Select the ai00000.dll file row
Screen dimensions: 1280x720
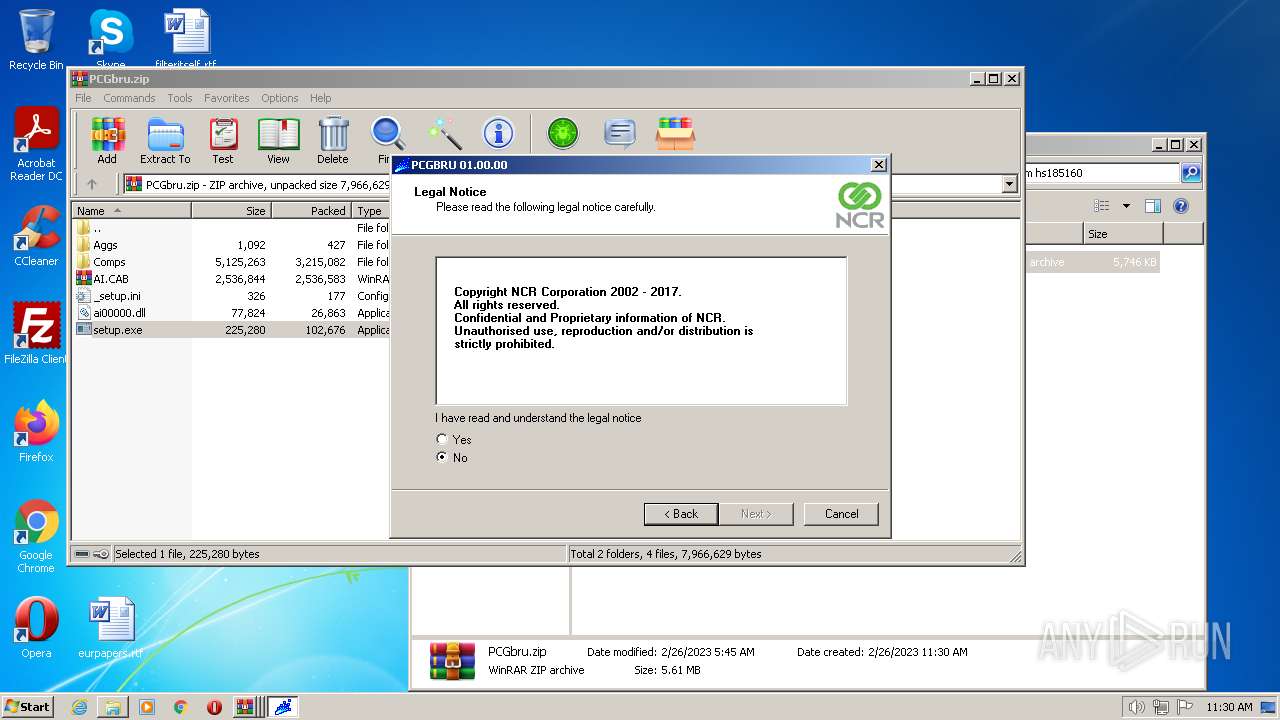point(232,313)
